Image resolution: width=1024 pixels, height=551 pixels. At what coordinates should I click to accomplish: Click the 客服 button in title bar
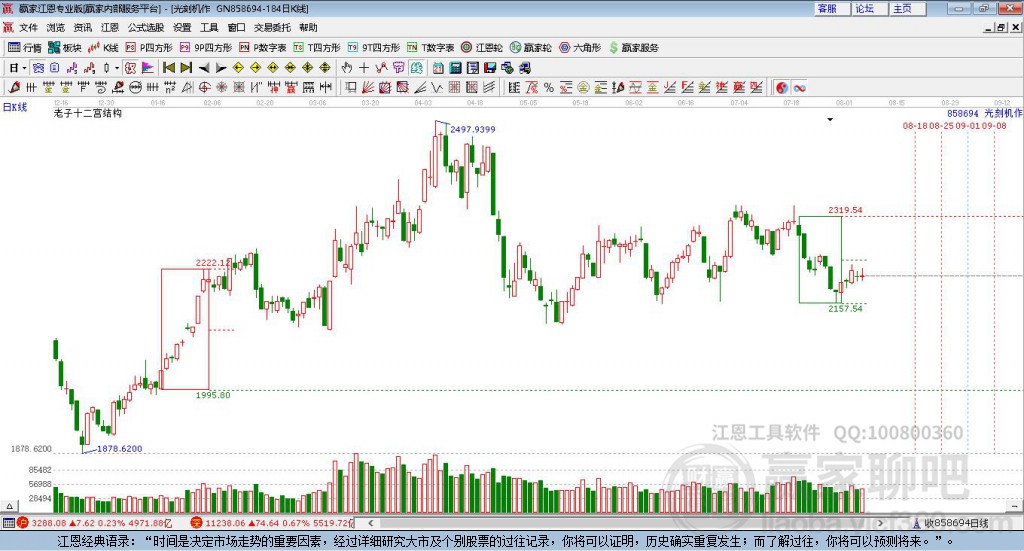point(832,8)
